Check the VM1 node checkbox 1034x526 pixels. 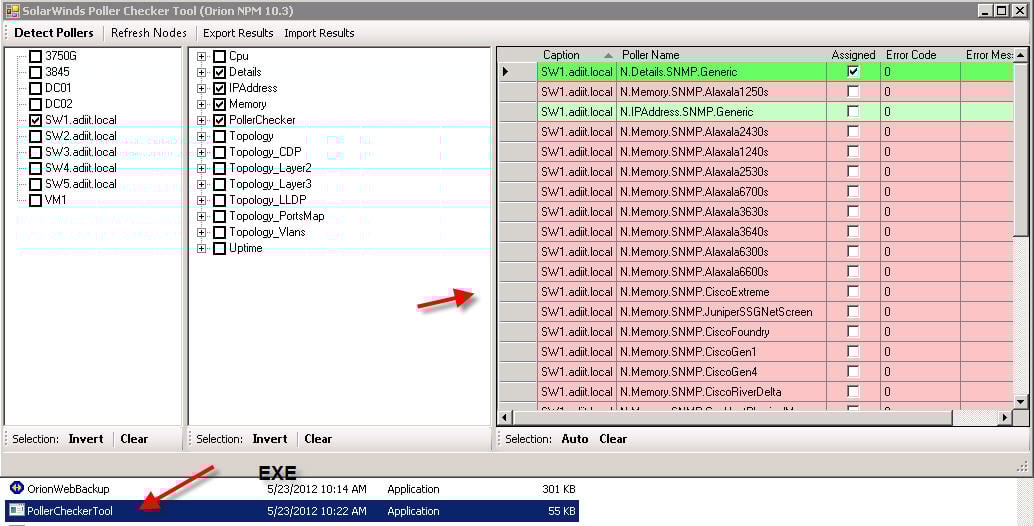click(36, 200)
